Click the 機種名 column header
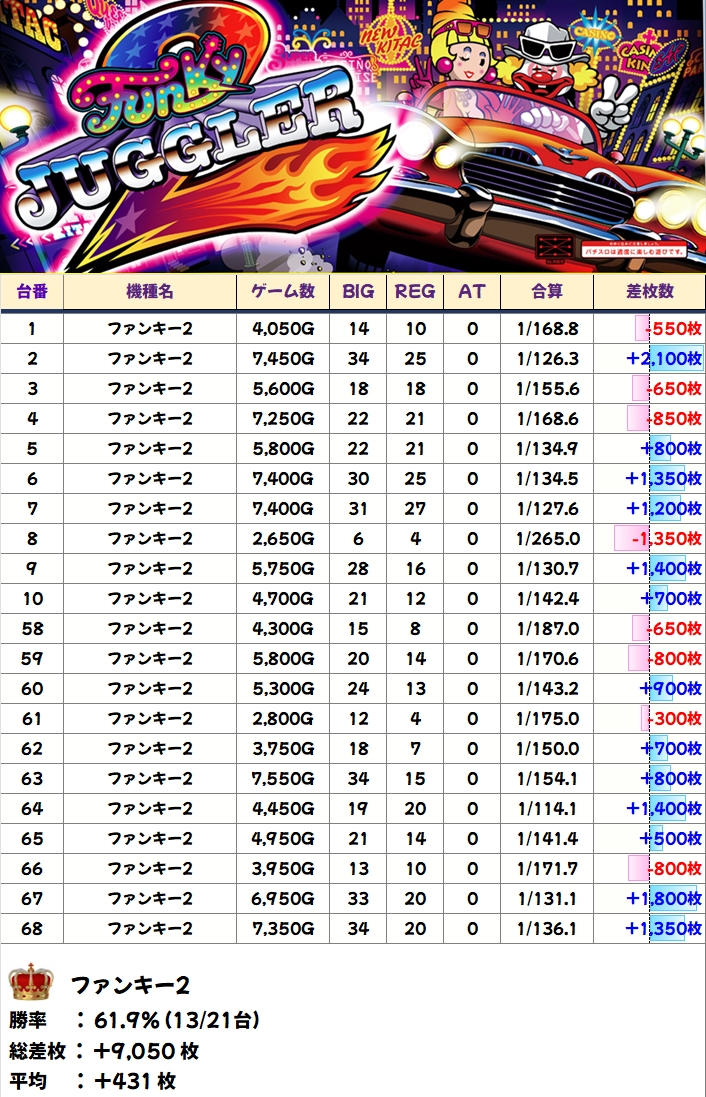706x1097 pixels. (150, 291)
